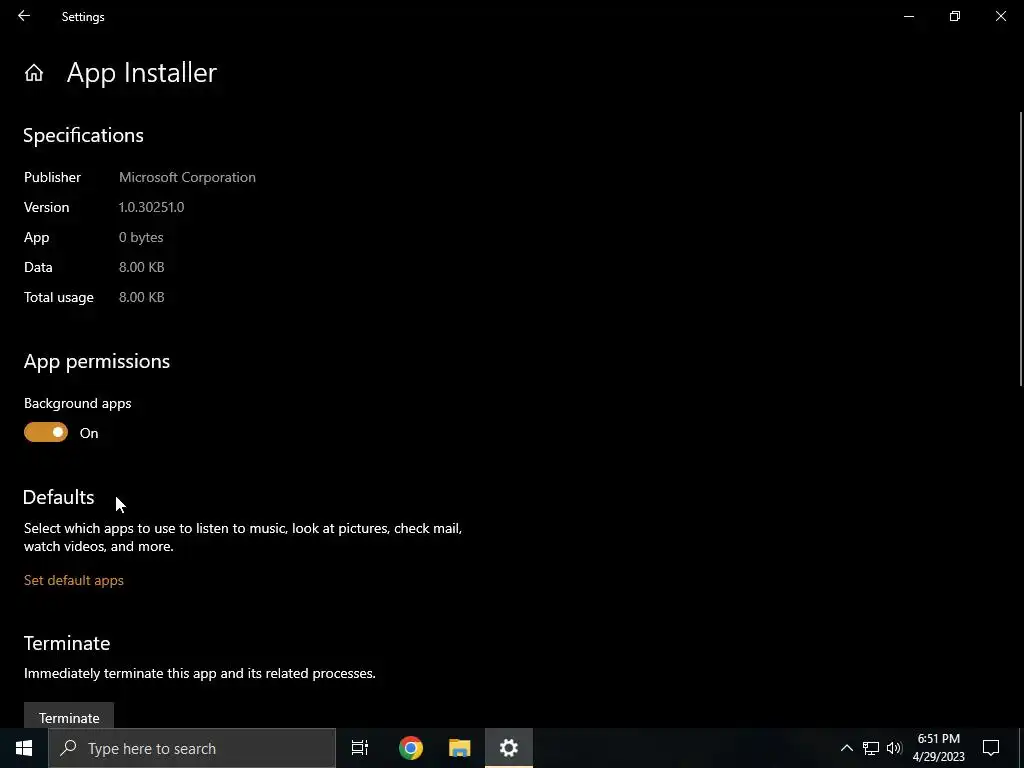Click the Specifications heading
1024x768 pixels.
[x=84, y=135]
